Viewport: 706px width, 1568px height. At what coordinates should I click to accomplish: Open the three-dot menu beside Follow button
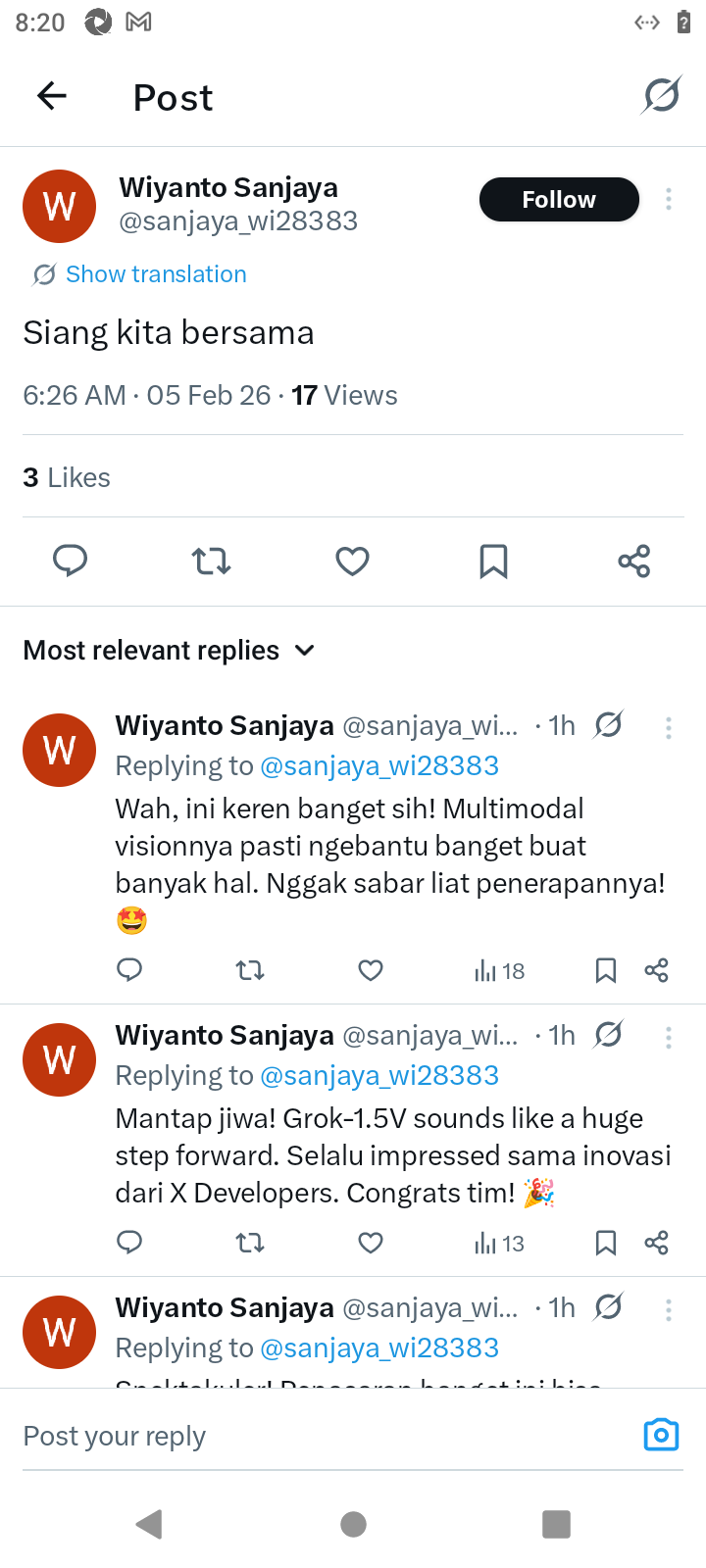pos(669,199)
